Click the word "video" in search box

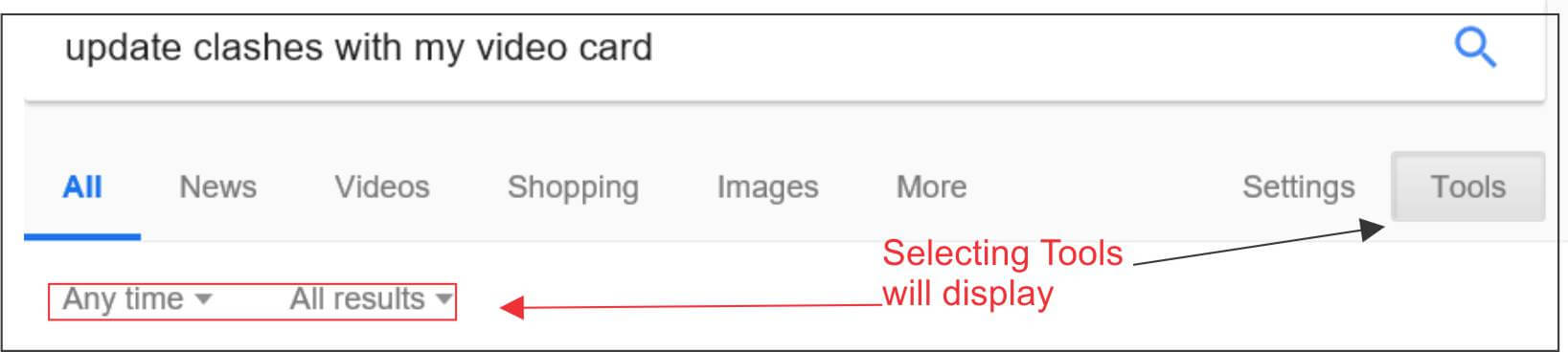(x=516, y=48)
